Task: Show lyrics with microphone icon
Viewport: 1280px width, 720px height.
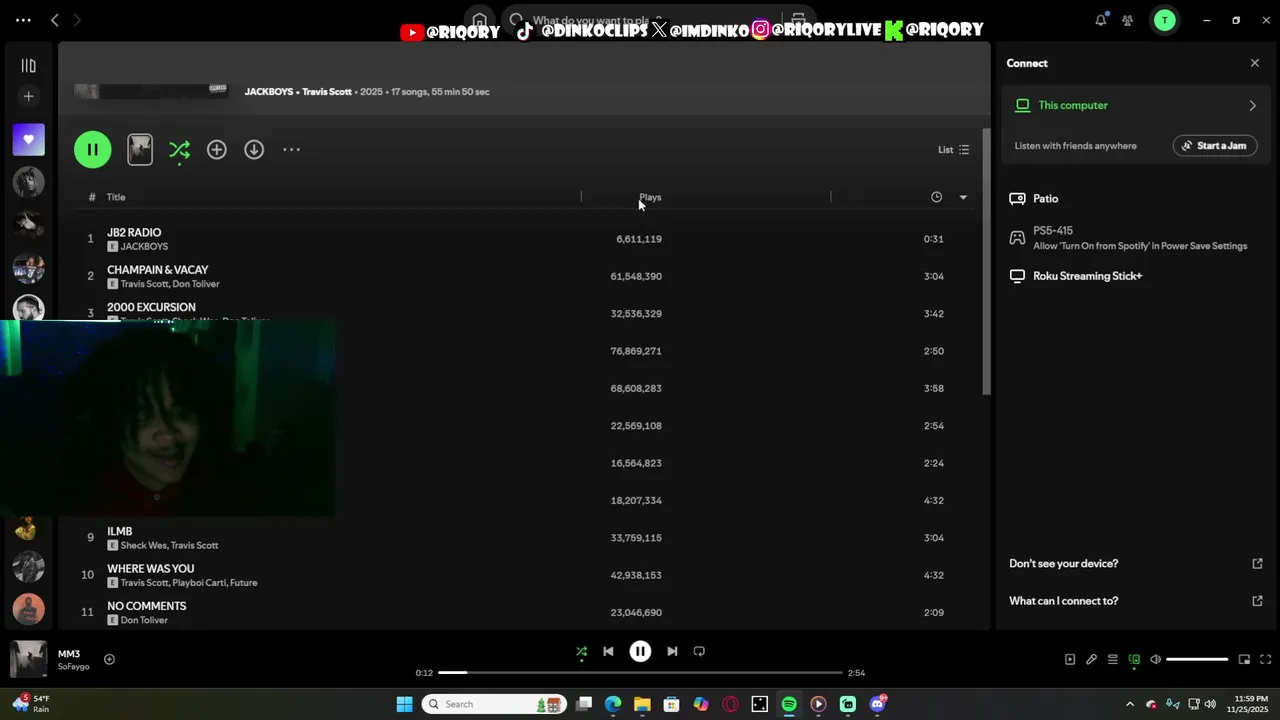Action: click(x=1091, y=660)
